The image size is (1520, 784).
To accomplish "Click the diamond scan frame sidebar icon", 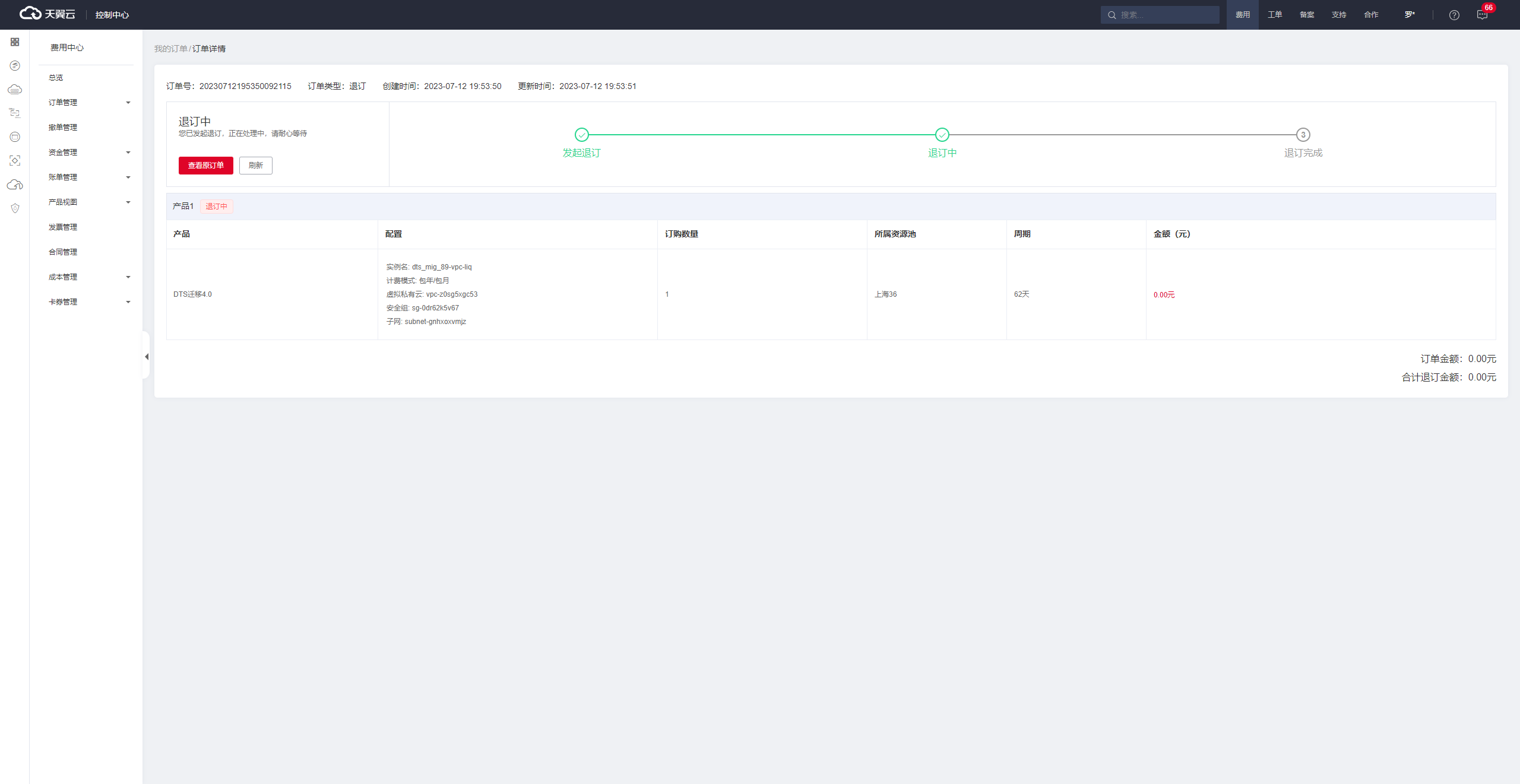I will pyautogui.click(x=15, y=161).
